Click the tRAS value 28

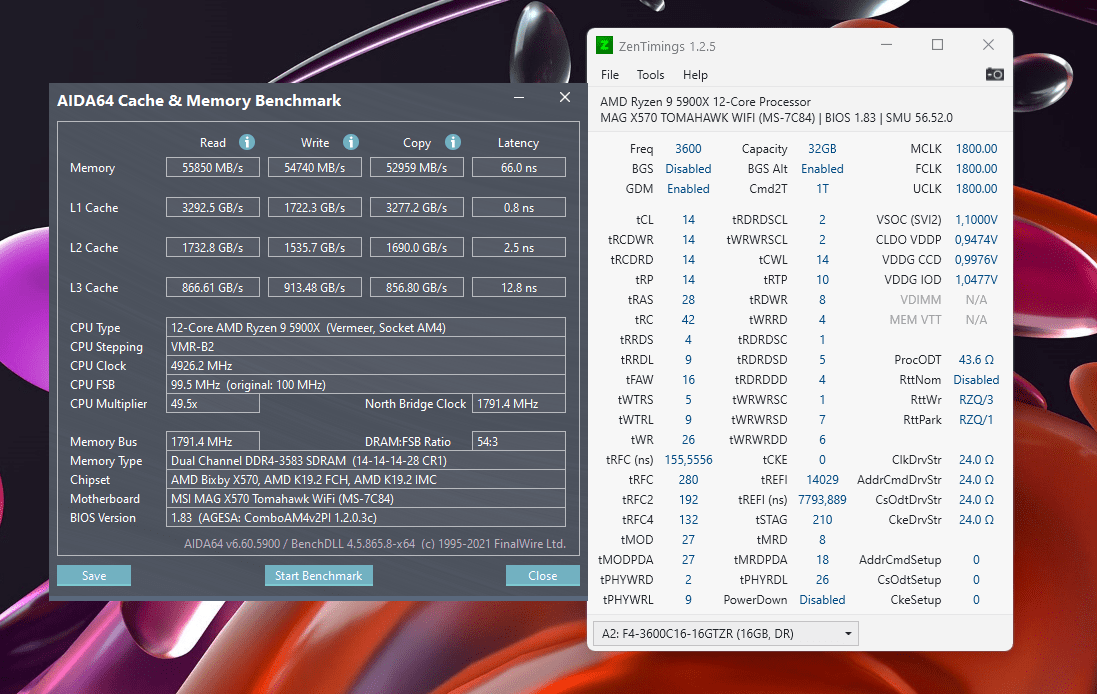click(688, 299)
